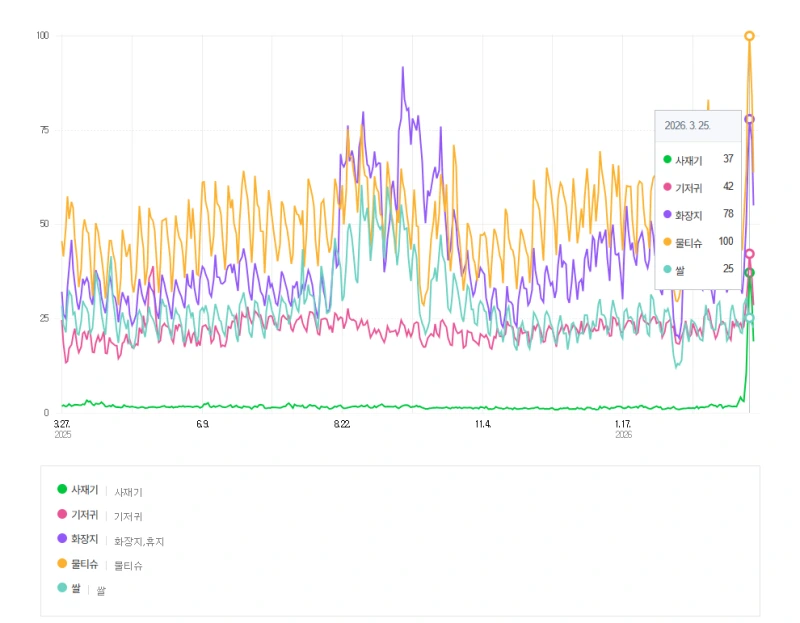800x623 pixels.
Task: Click the 기저귀 legend label
Action: (x=85, y=515)
